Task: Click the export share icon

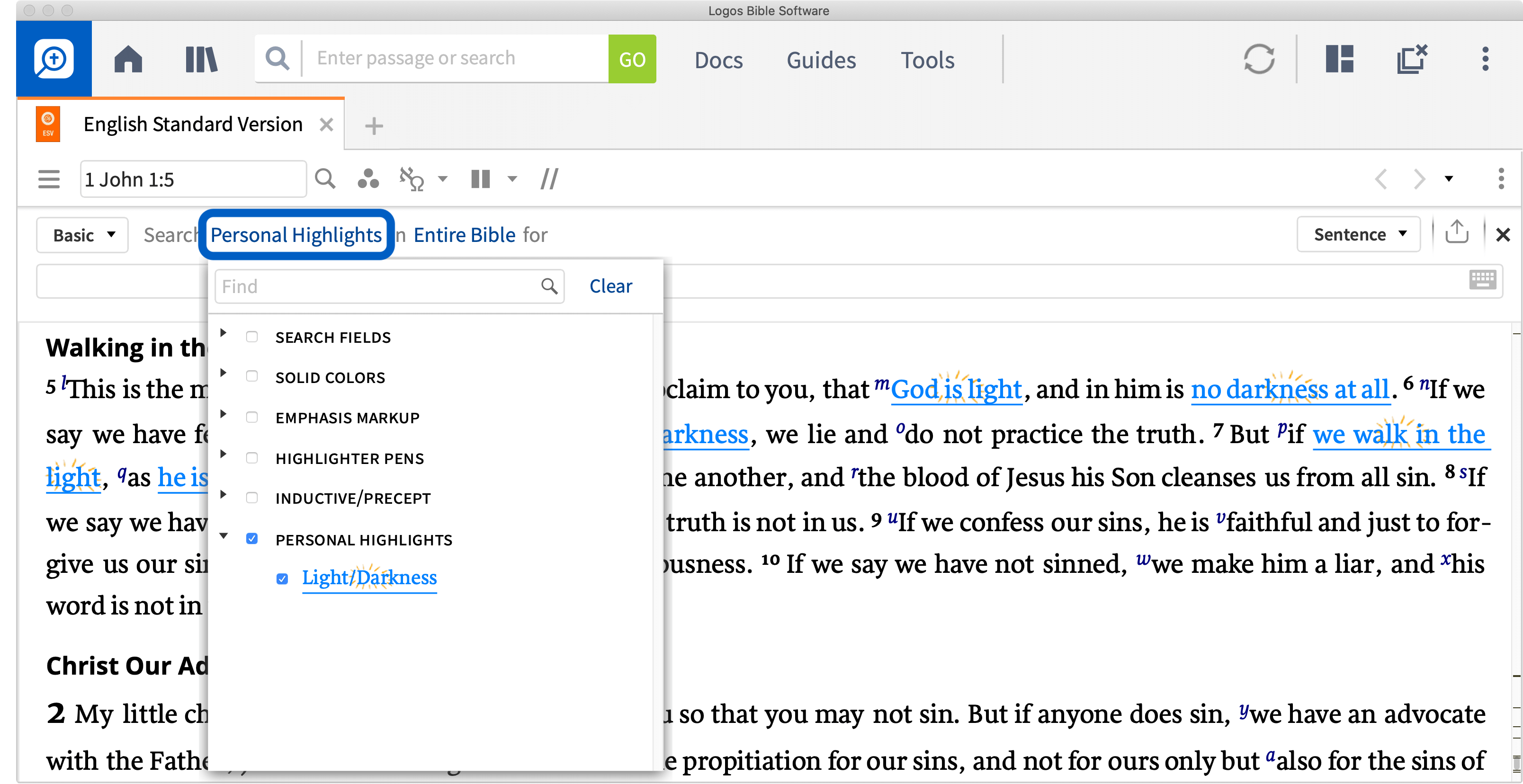Action: pos(1457,232)
